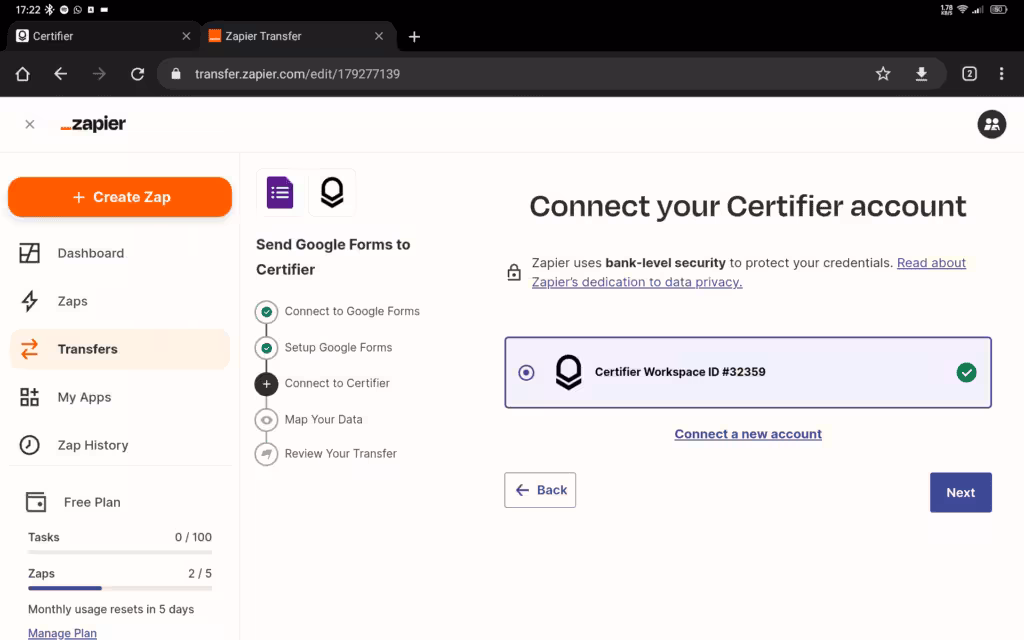
Task: Close the Zapier Transfer tab
Action: click(x=379, y=36)
